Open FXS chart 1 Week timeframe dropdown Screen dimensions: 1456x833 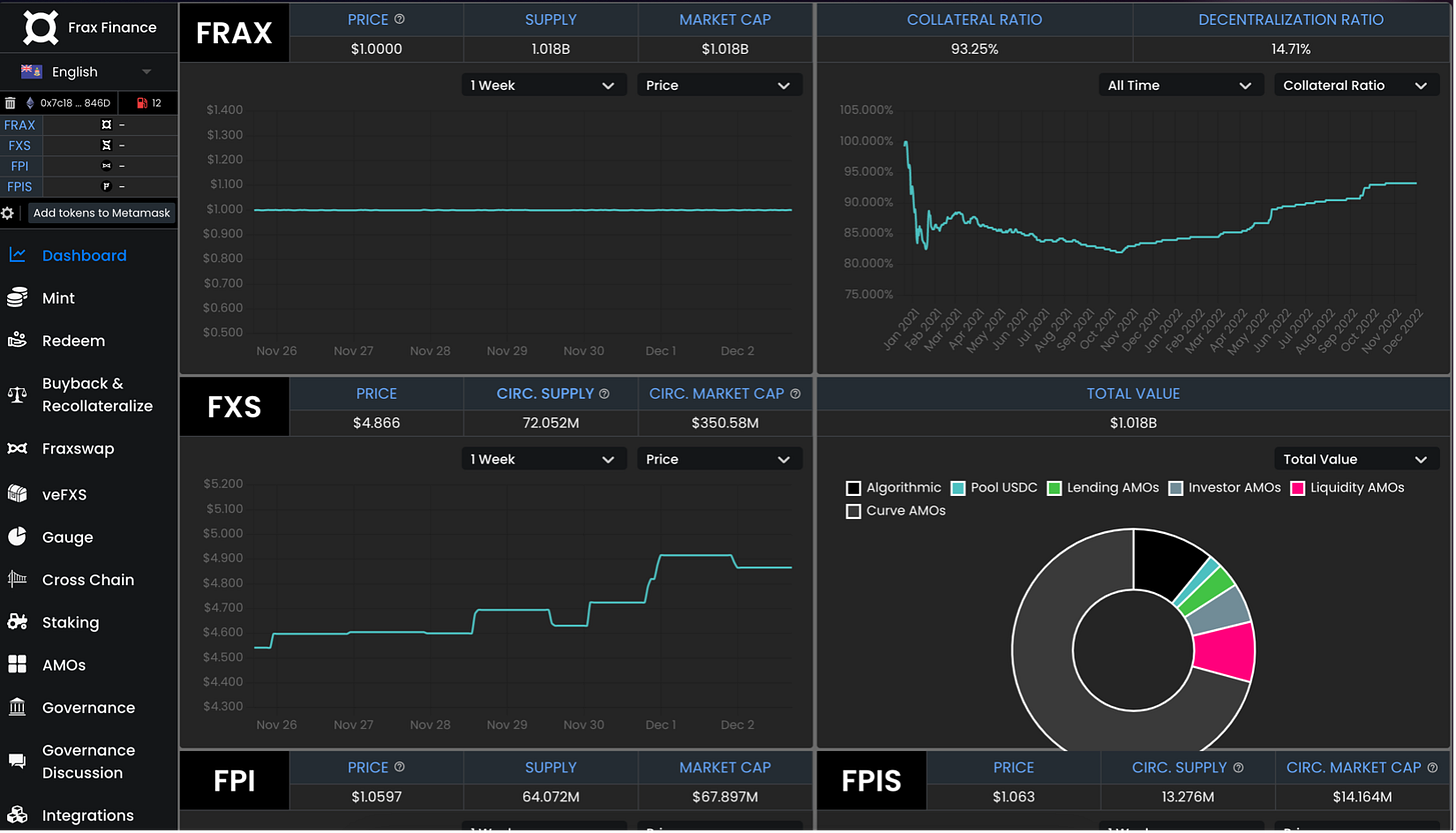(x=544, y=459)
